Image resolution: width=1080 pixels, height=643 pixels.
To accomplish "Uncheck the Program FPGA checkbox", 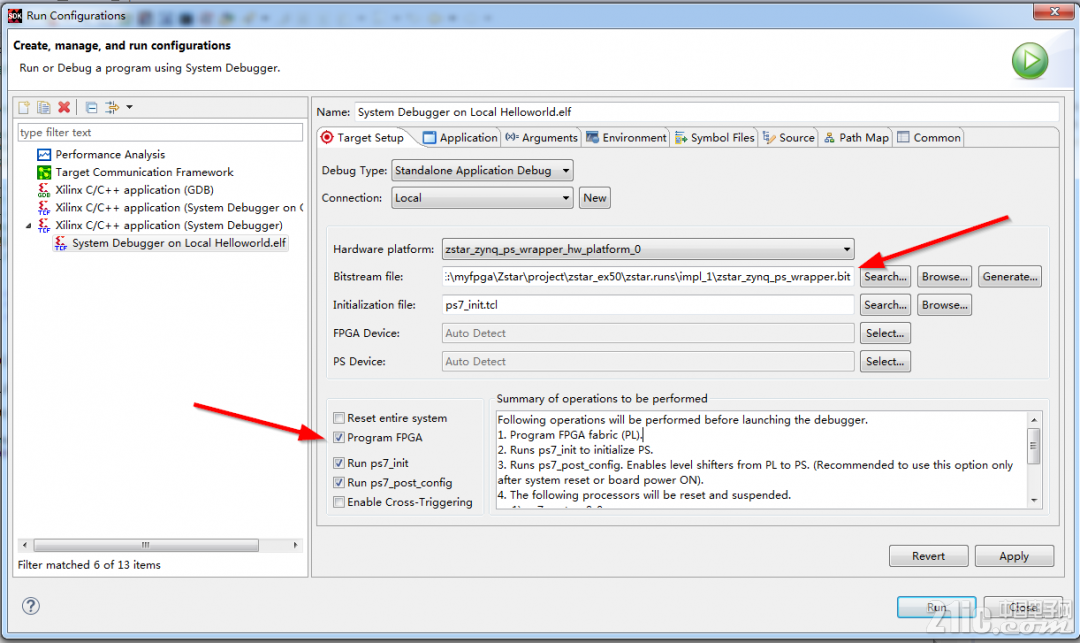I will click(339, 437).
